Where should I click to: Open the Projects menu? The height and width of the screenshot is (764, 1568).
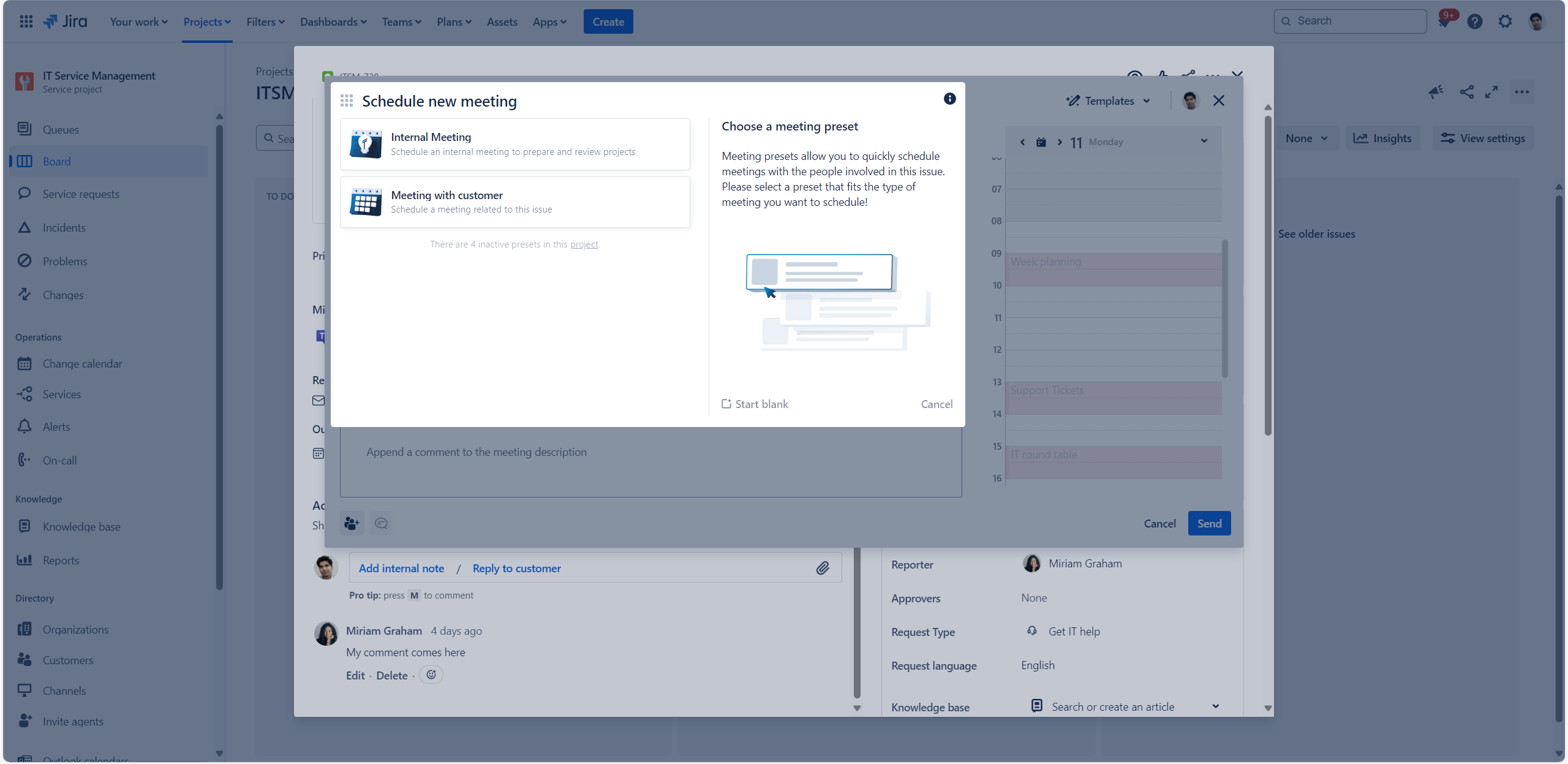click(x=207, y=21)
